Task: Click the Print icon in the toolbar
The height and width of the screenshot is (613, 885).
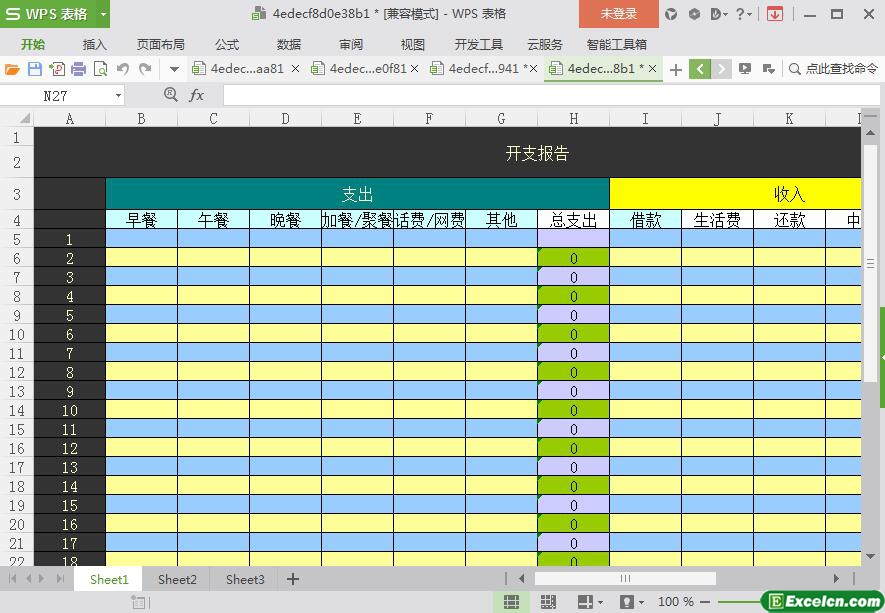Action: point(78,69)
